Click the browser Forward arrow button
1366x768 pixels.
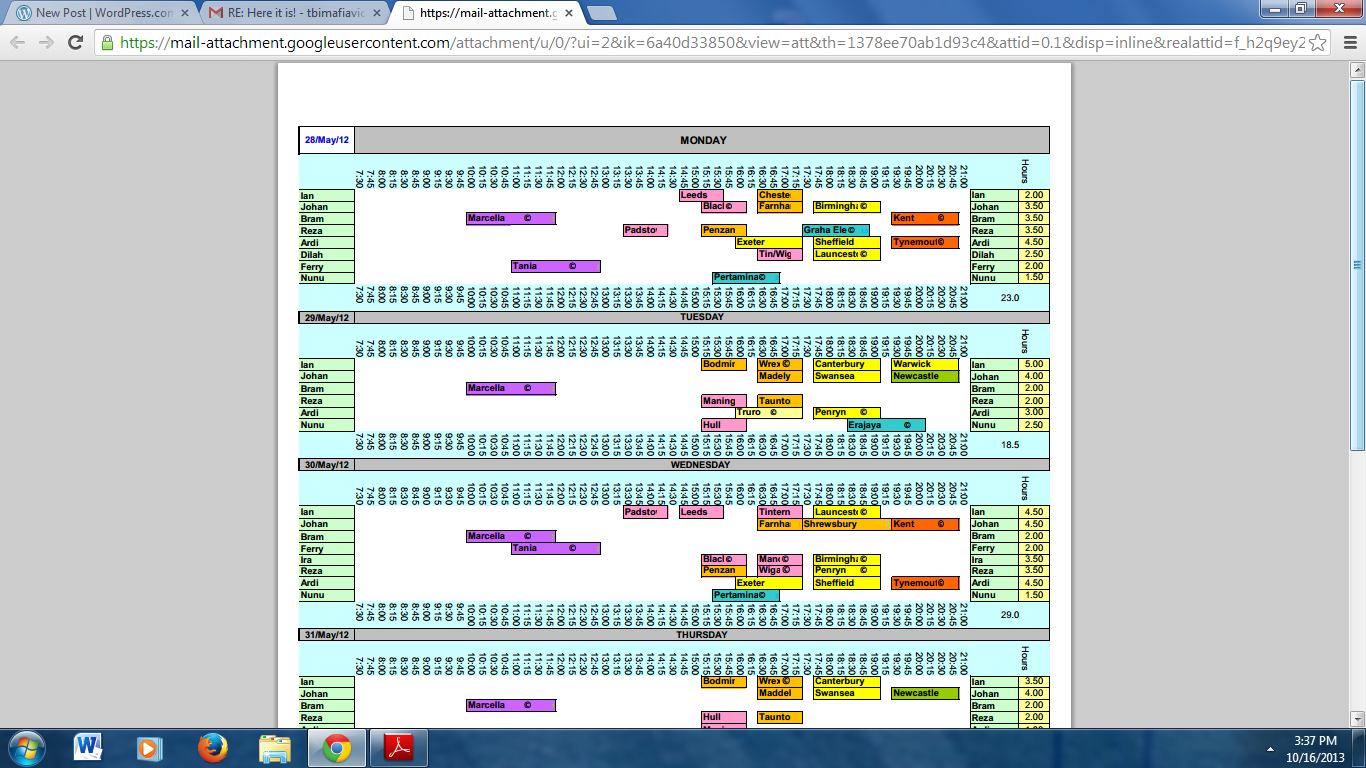click(x=46, y=43)
